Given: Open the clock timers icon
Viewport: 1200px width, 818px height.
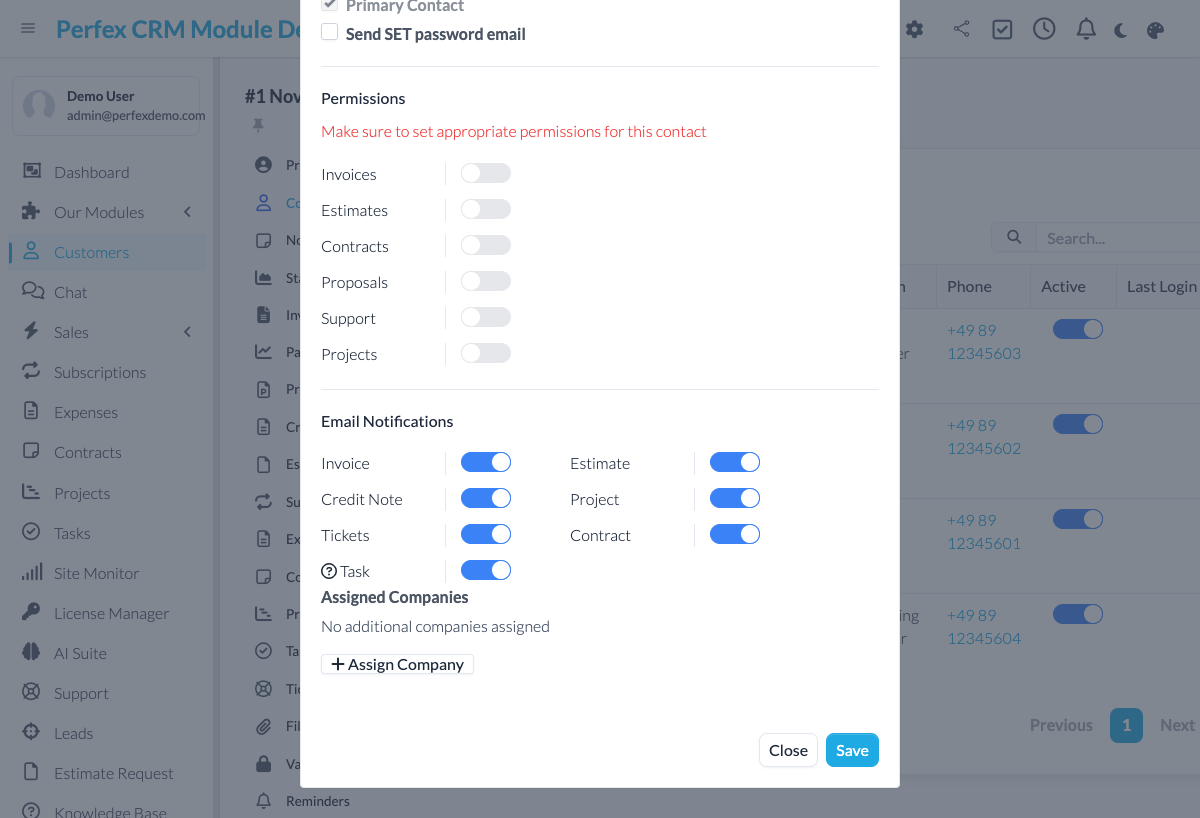Looking at the screenshot, I should 1044,29.
